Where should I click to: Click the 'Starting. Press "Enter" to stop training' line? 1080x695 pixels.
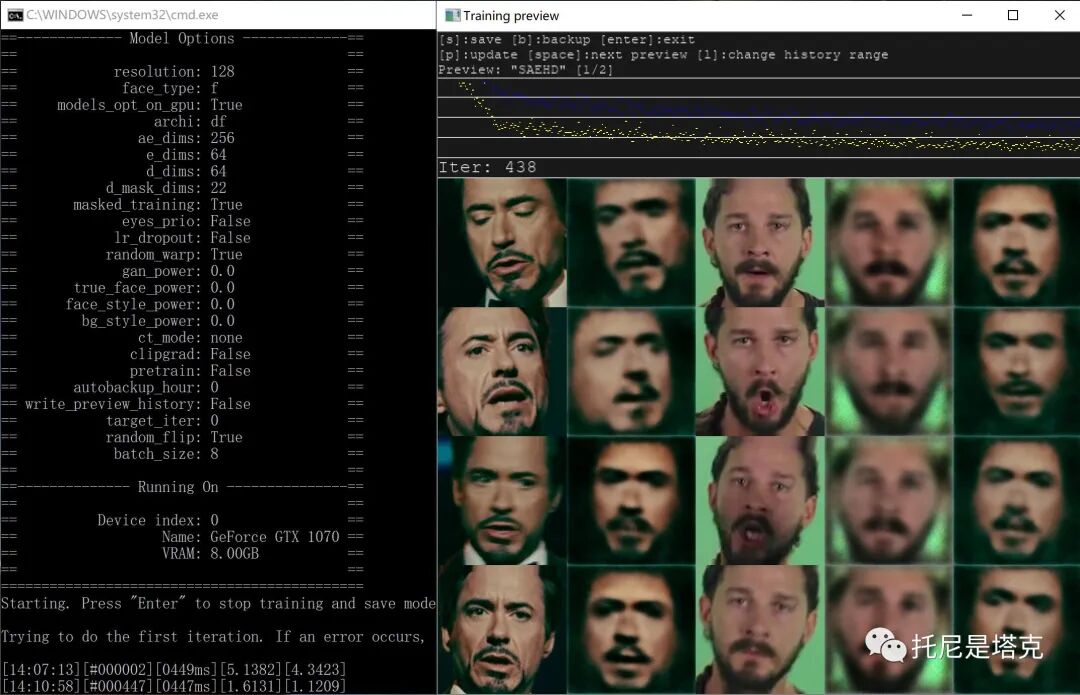pos(218,603)
